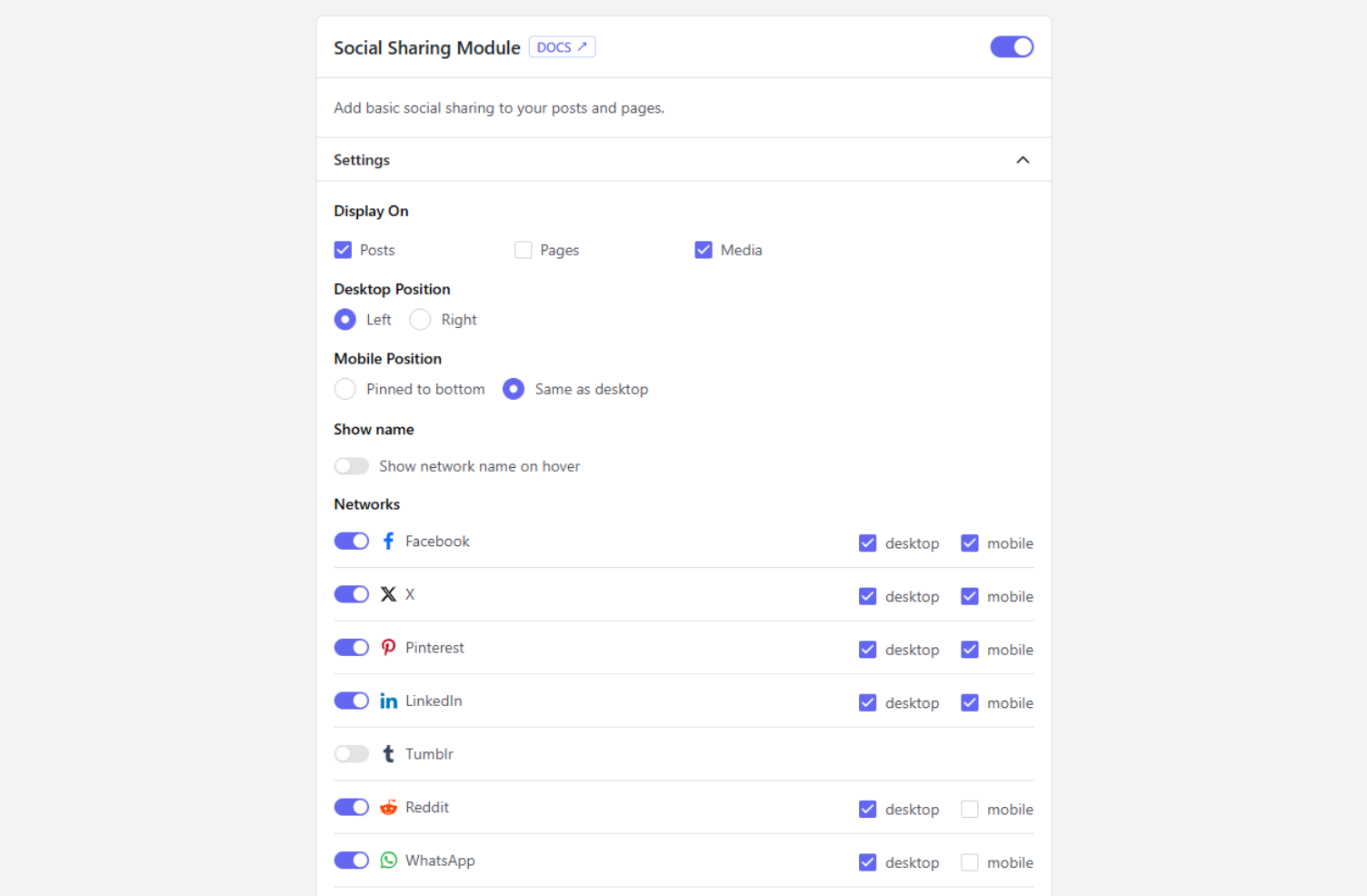Uncheck mobile checkbox for LinkedIn
1367x896 pixels.
coord(970,703)
